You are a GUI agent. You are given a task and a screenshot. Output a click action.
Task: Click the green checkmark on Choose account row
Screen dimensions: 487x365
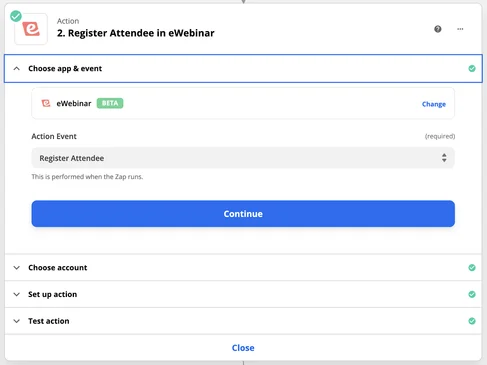(472, 267)
